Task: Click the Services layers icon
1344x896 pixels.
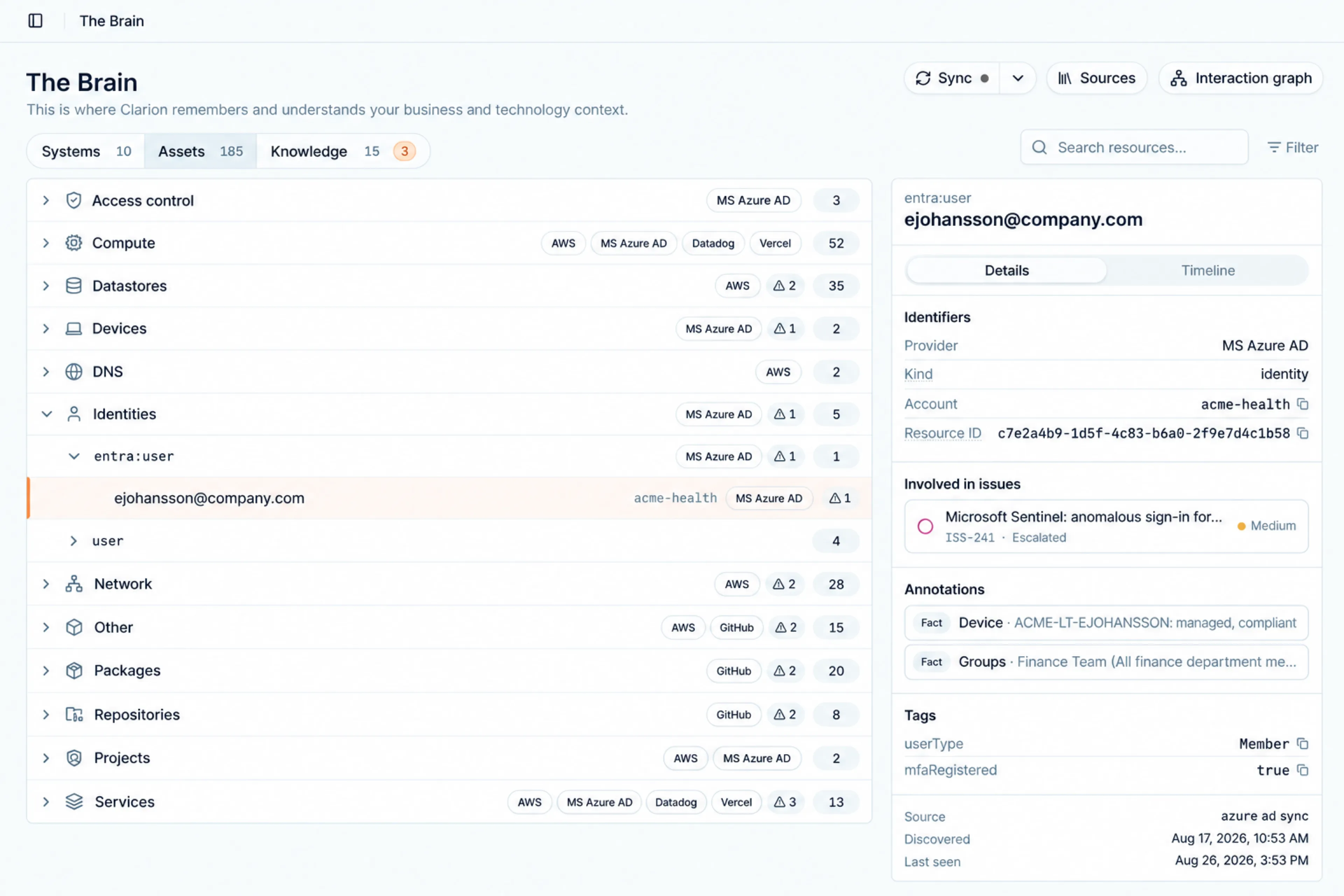Action: click(x=74, y=802)
